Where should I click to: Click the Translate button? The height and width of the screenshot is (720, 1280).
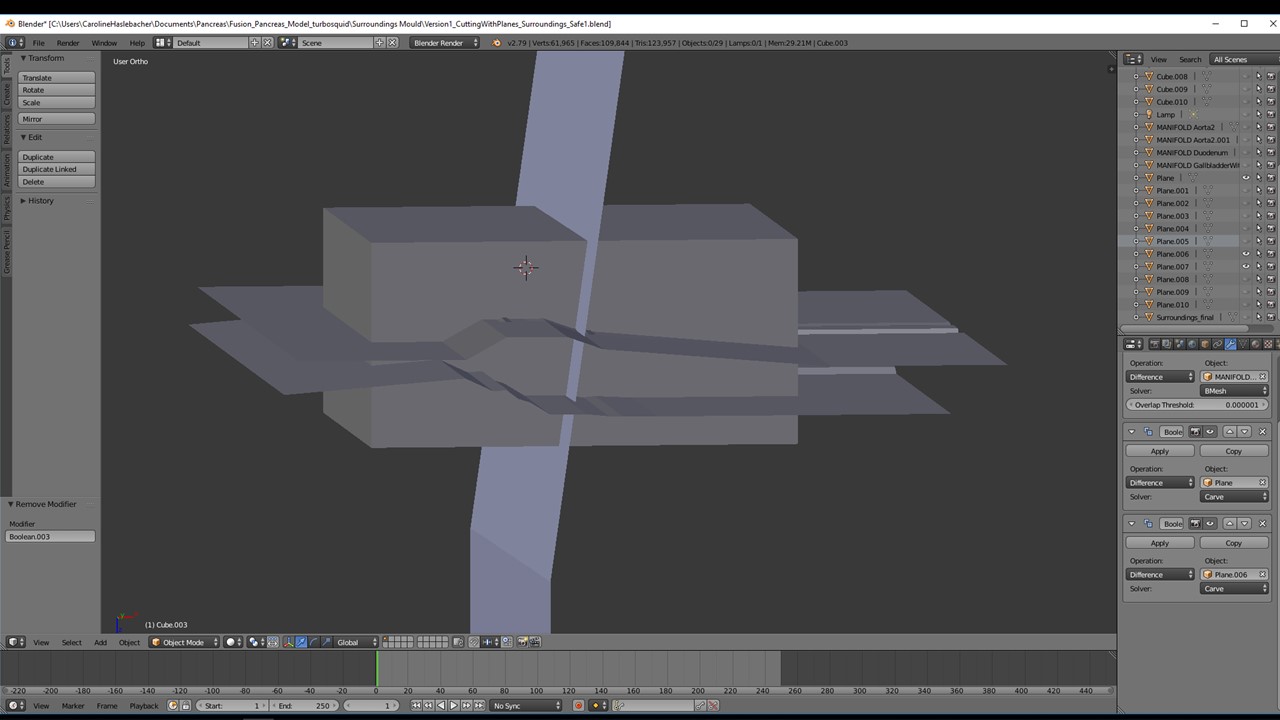57,77
